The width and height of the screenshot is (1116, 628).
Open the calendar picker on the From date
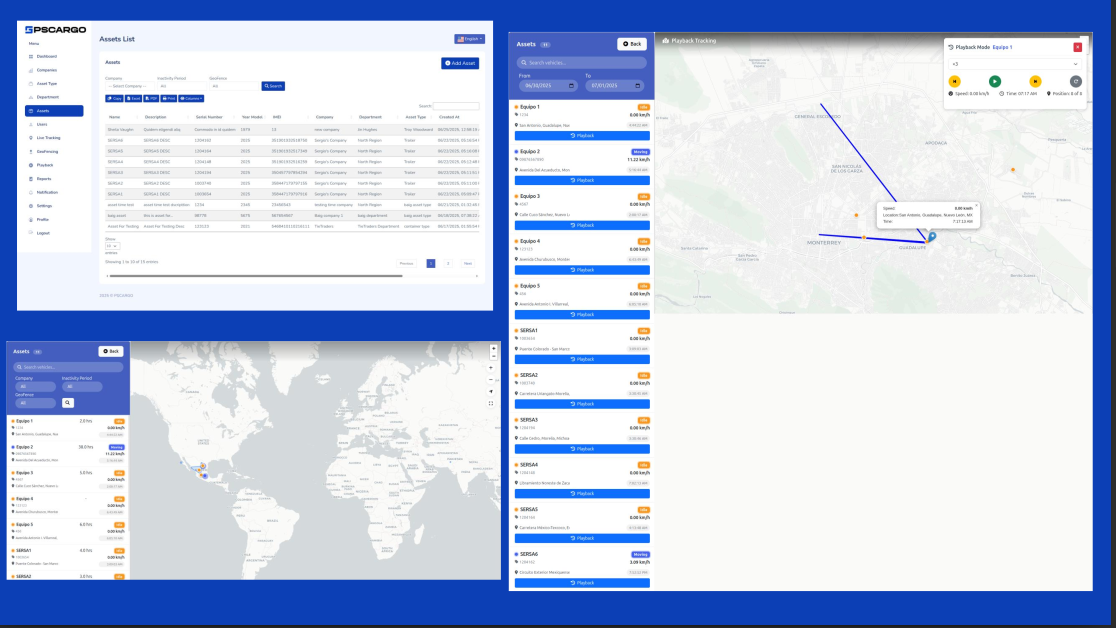[x=571, y=86]
